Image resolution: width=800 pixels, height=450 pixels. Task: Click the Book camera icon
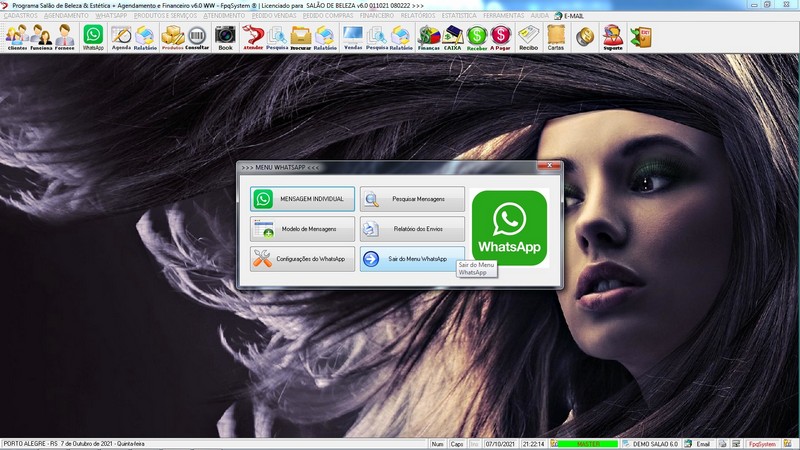(225, 37)
